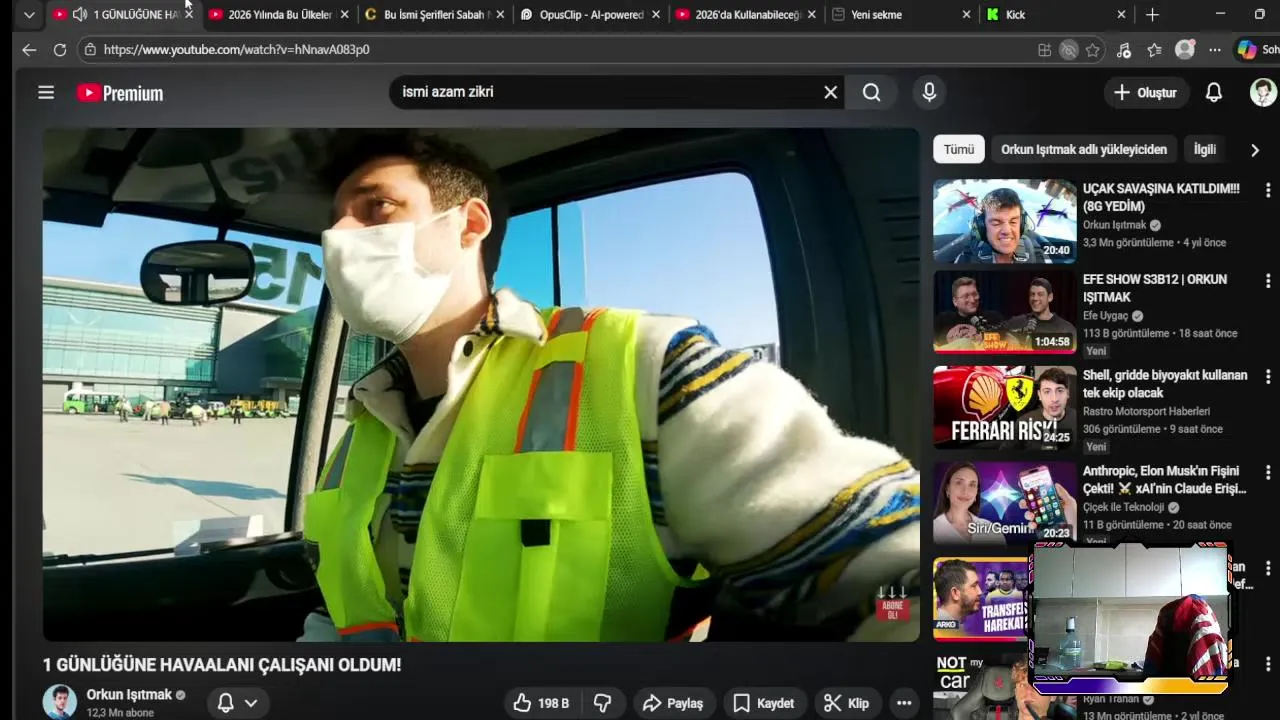This screenshot has height=720, width=1280.
Task: Open EFE SHOW S3B12 thumbnail
Action: click(x=1005, y=312)
